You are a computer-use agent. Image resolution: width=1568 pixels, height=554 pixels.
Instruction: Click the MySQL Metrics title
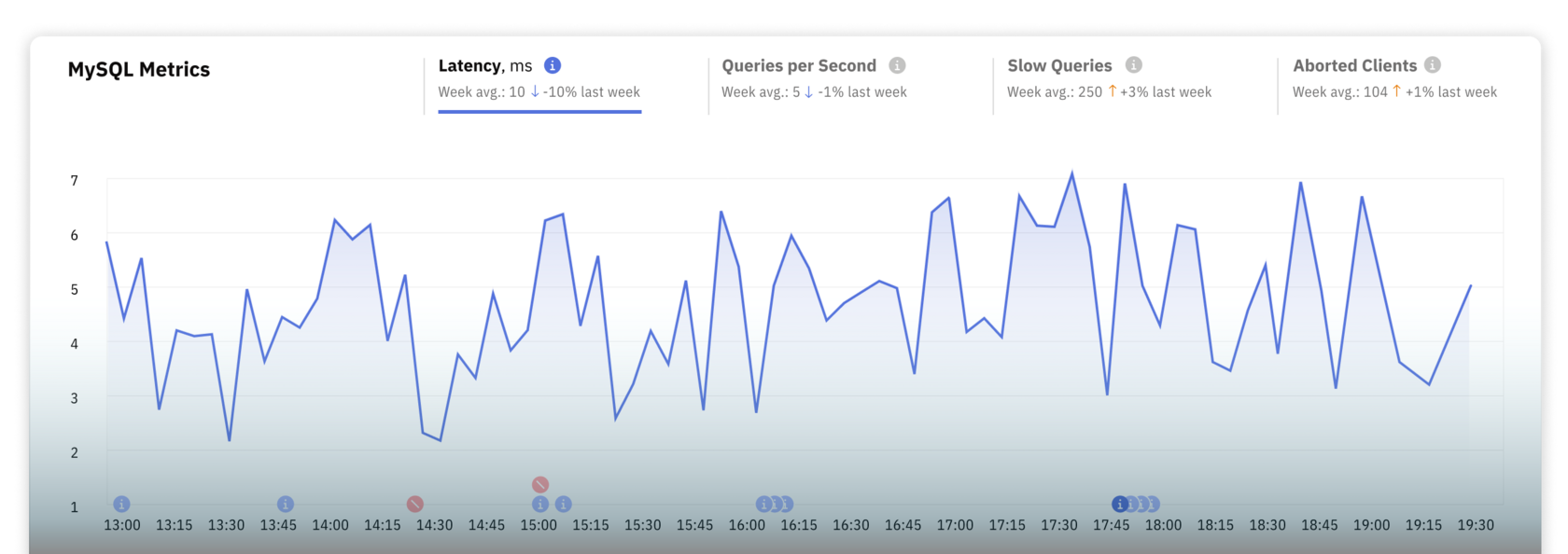tap(139, 70)
